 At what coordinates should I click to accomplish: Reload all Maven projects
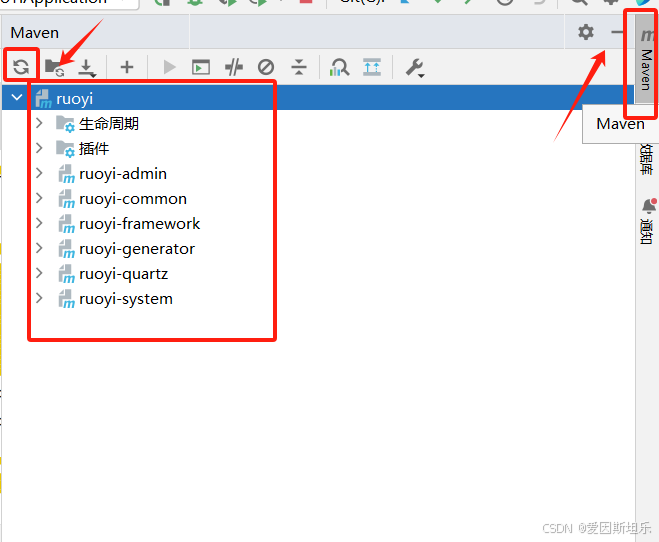21,66
